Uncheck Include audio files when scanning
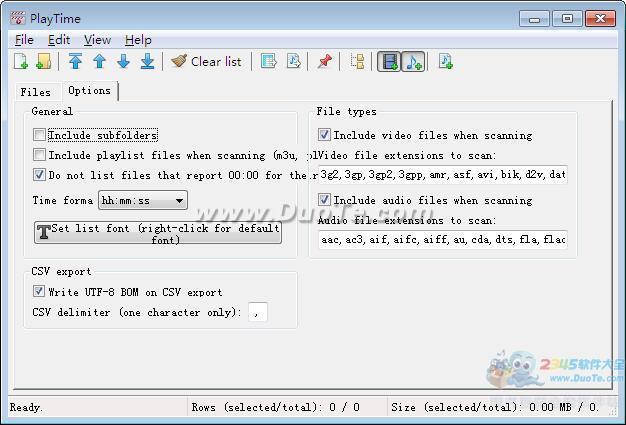Screen dimensions: 626x425 [324, 200]
